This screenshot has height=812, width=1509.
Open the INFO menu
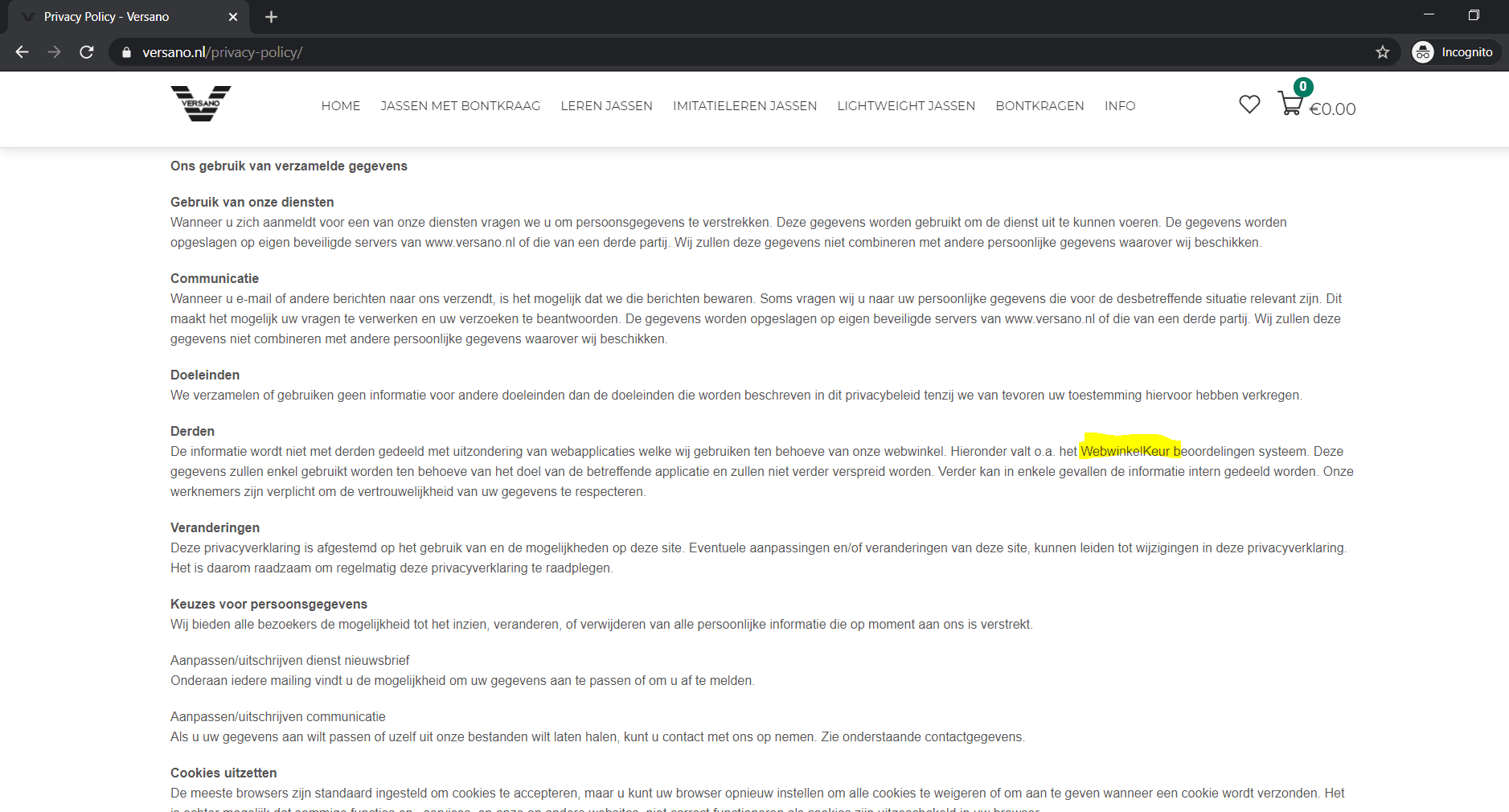(1119, 106)
